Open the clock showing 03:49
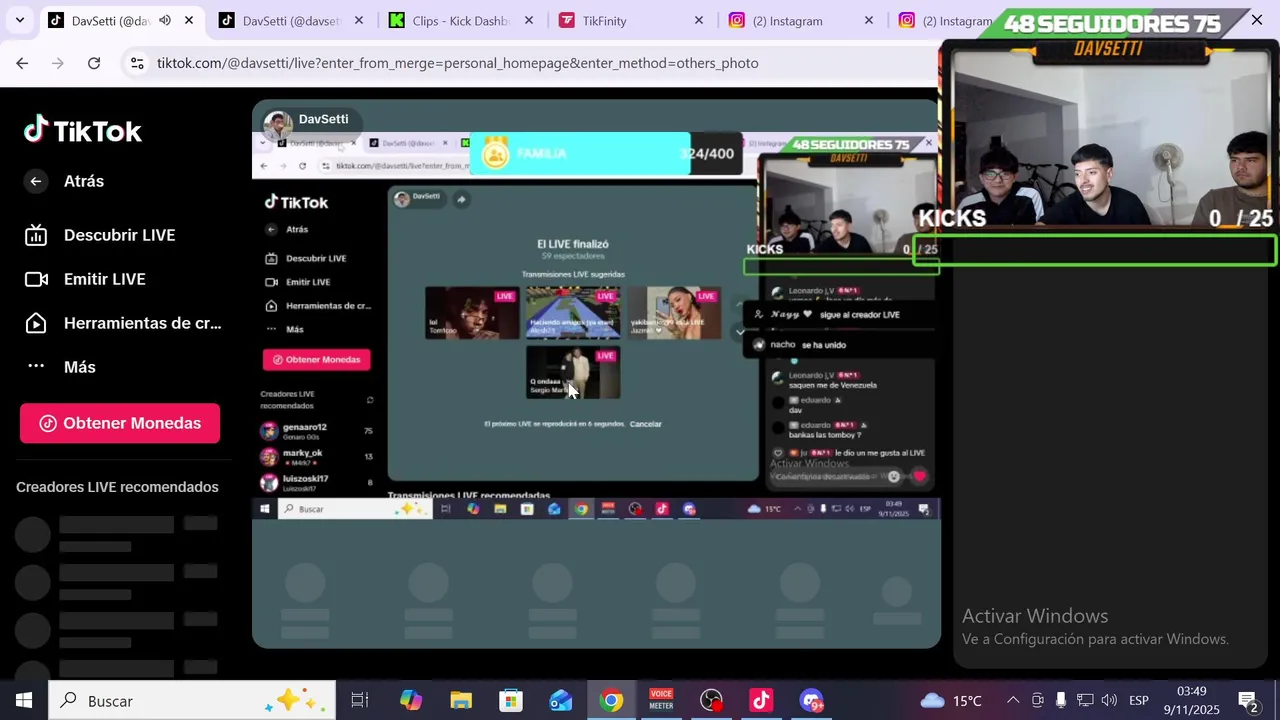Screen dimensions: 1280x720 [1191, 700]
